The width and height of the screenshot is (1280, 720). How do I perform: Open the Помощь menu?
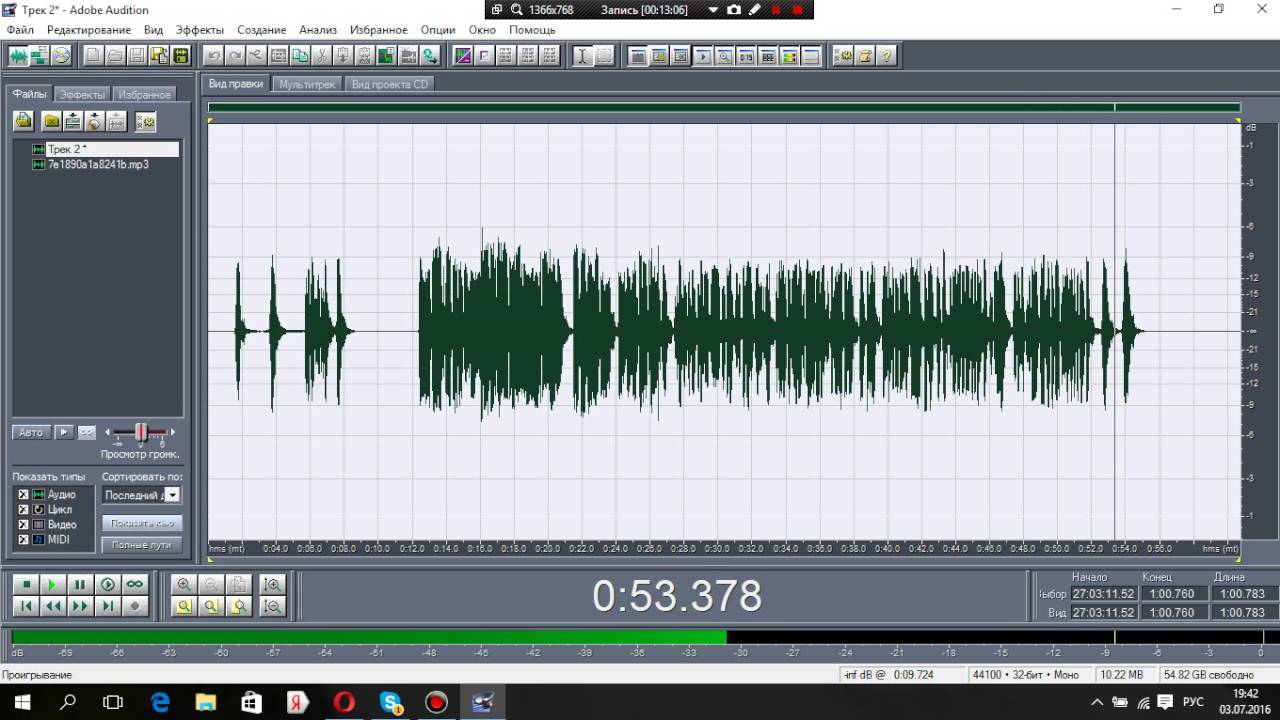click(532, 30)
